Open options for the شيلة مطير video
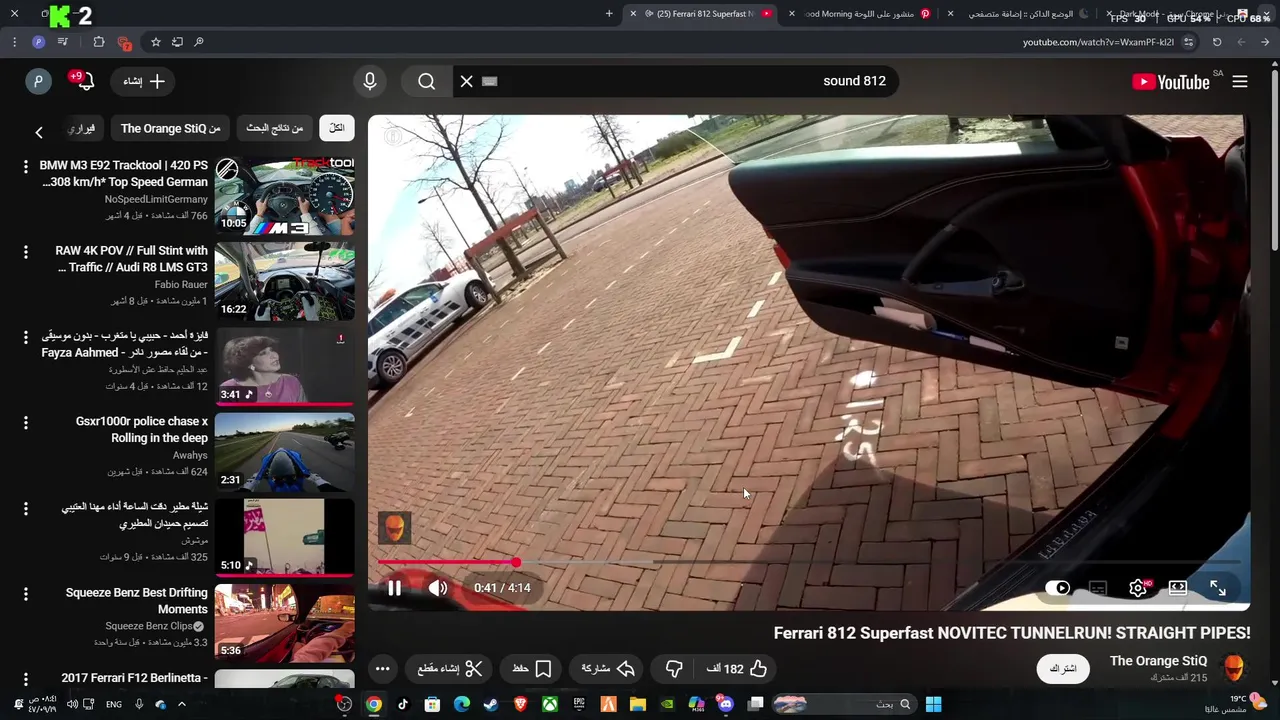The width and height of the screenshot is (1280, 720). 26,509
